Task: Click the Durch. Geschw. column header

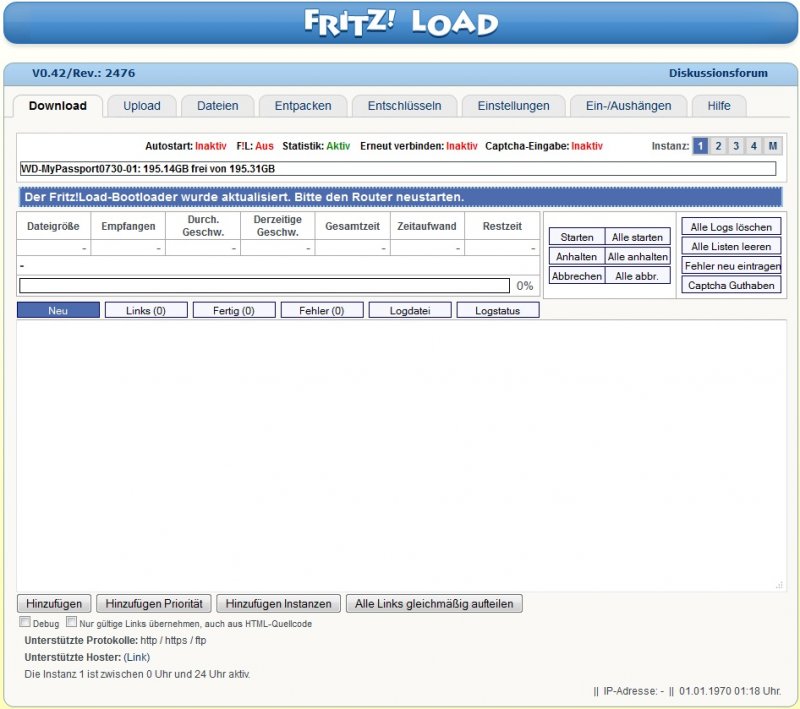Action: [203, 226]
